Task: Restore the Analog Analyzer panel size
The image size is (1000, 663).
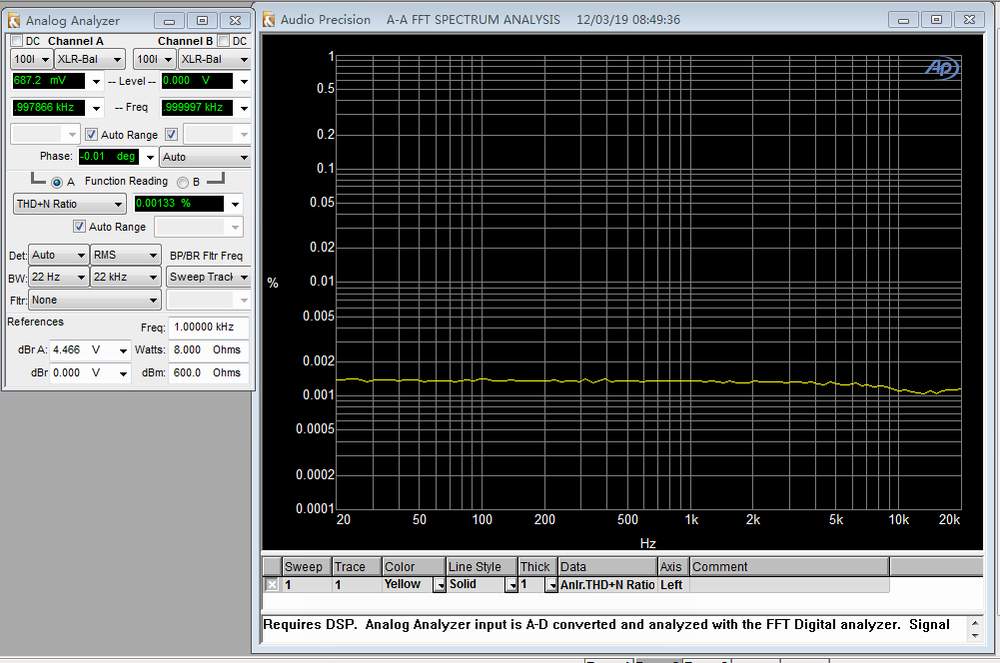Action: pos(202,21)
